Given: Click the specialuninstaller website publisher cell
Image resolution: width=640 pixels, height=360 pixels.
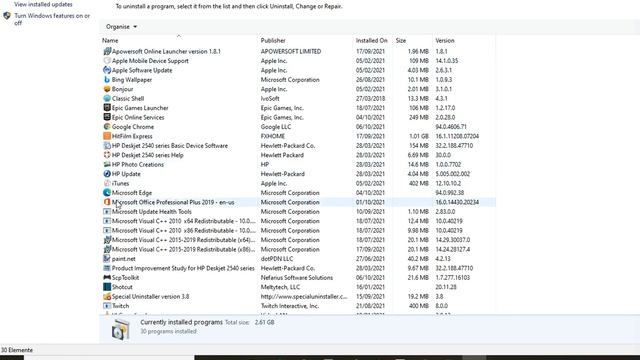Looking at the screenshot, I should (304, 296).
